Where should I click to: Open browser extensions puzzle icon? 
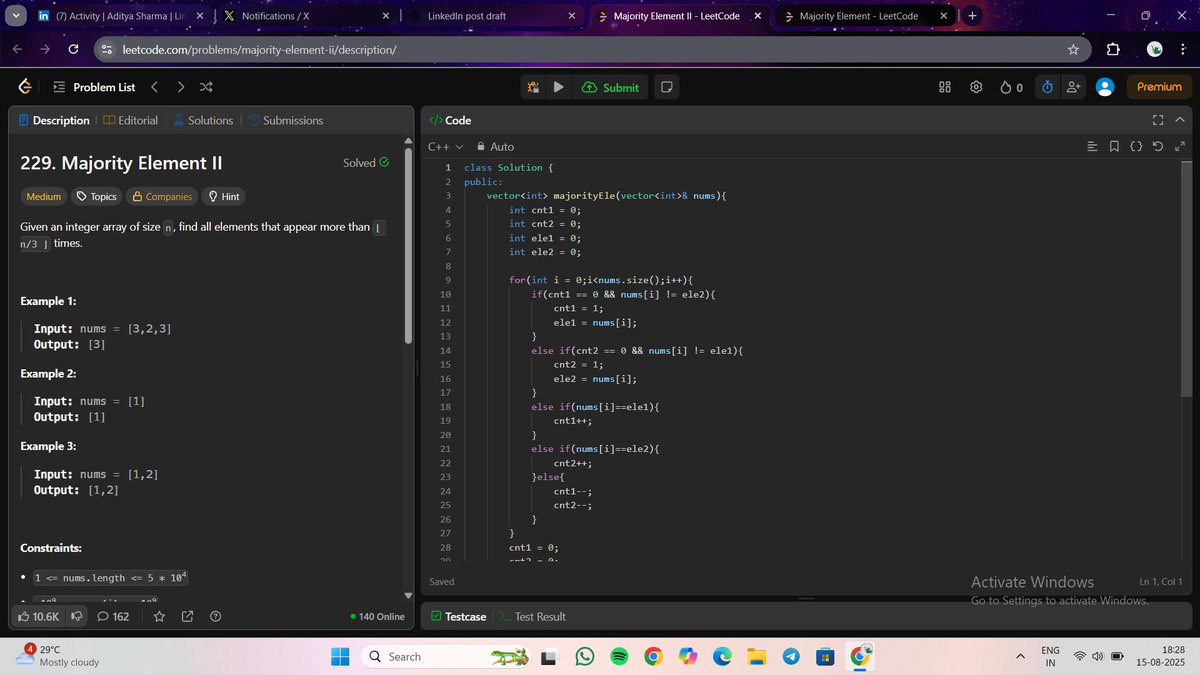tap(1113, 50)
